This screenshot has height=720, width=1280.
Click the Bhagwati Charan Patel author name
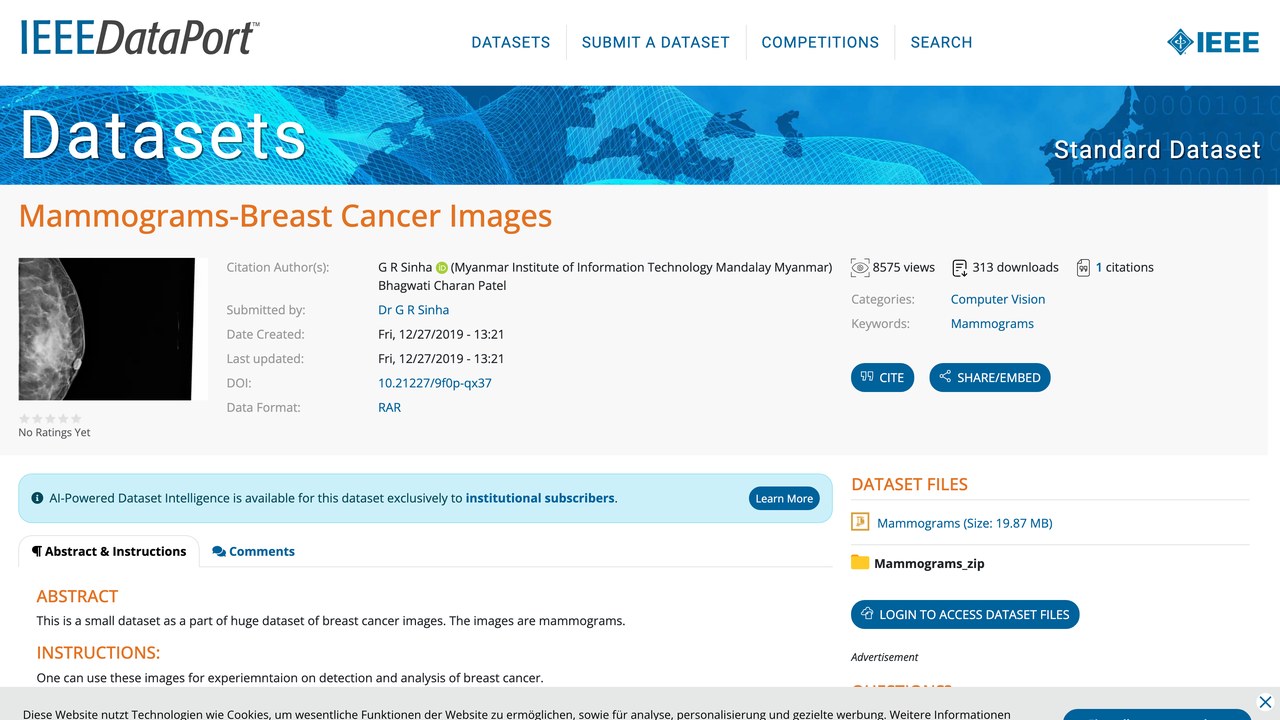[x=442, y=285]
